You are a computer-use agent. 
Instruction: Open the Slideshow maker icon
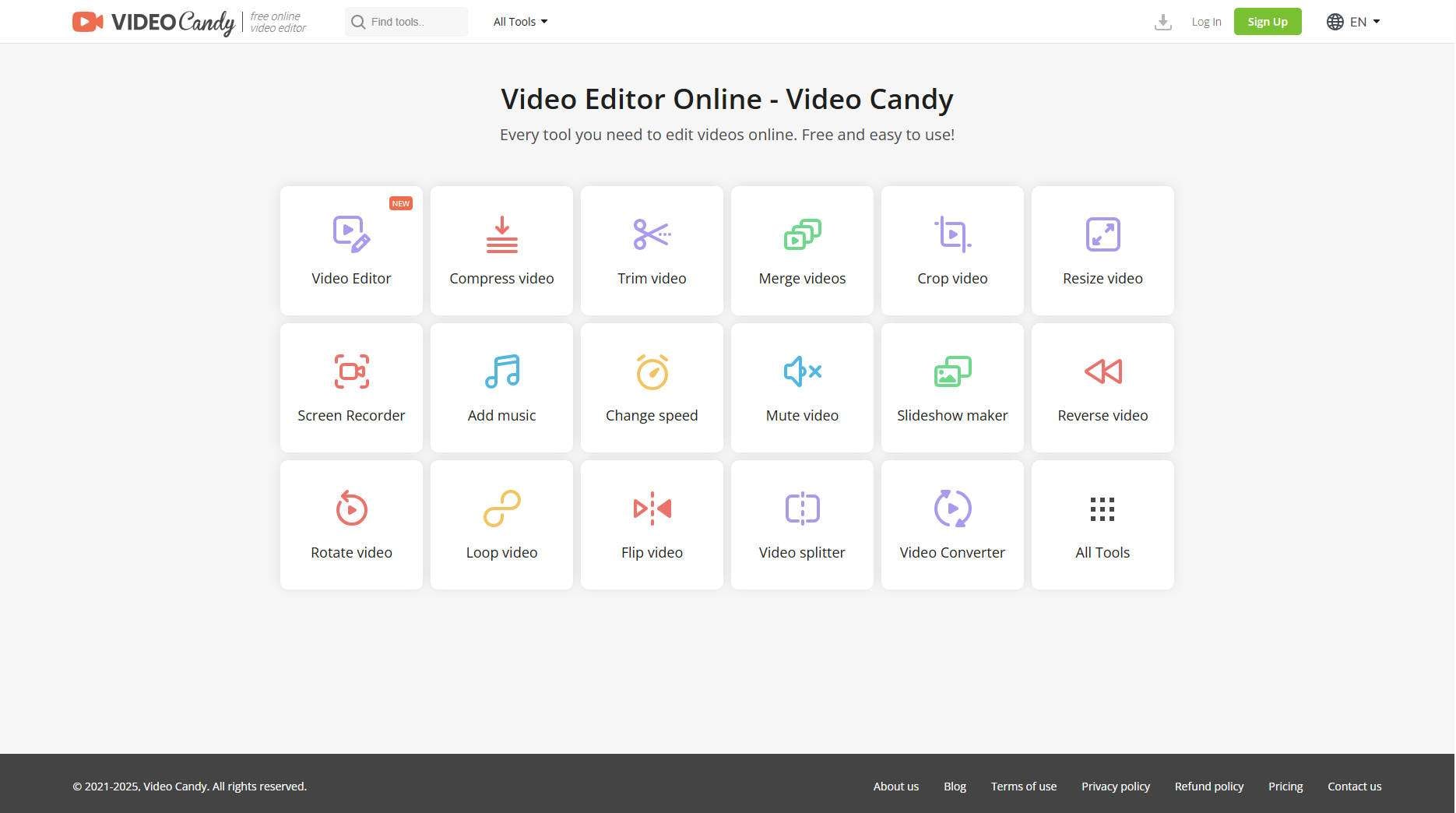pyautogui.click(x=952, y=371)
